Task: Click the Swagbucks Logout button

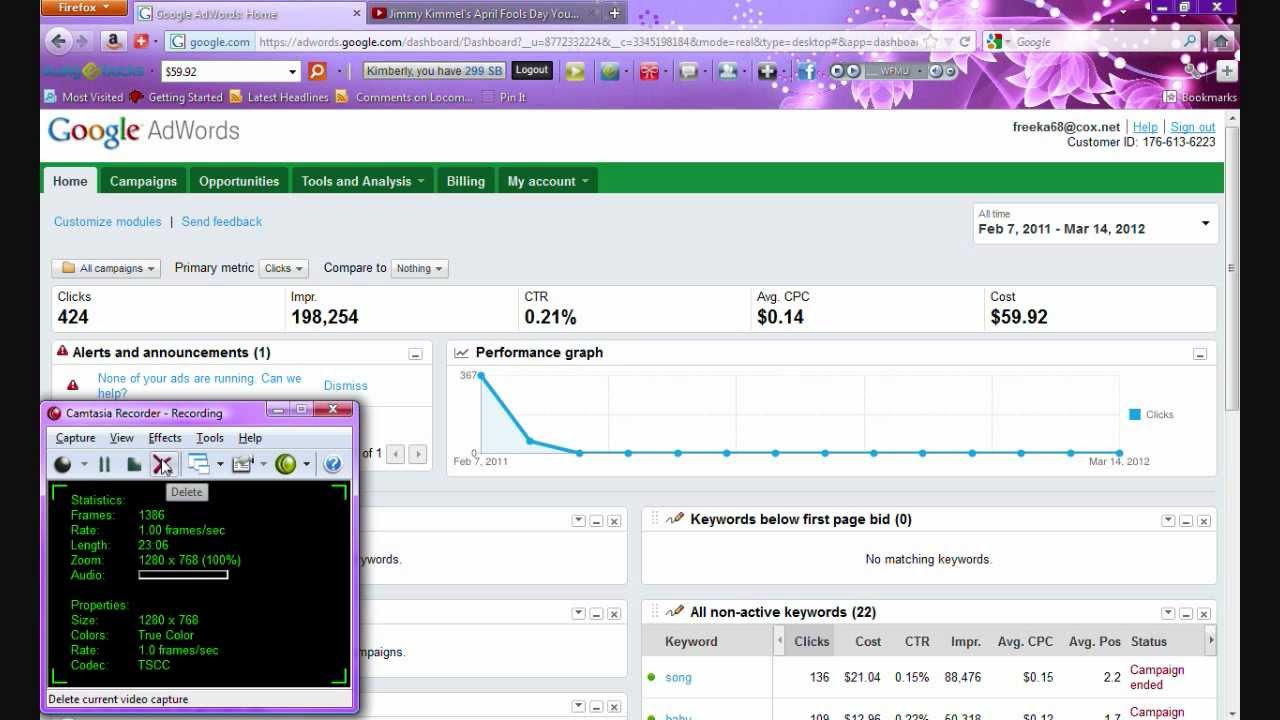Action: click(x=532, y=70)
